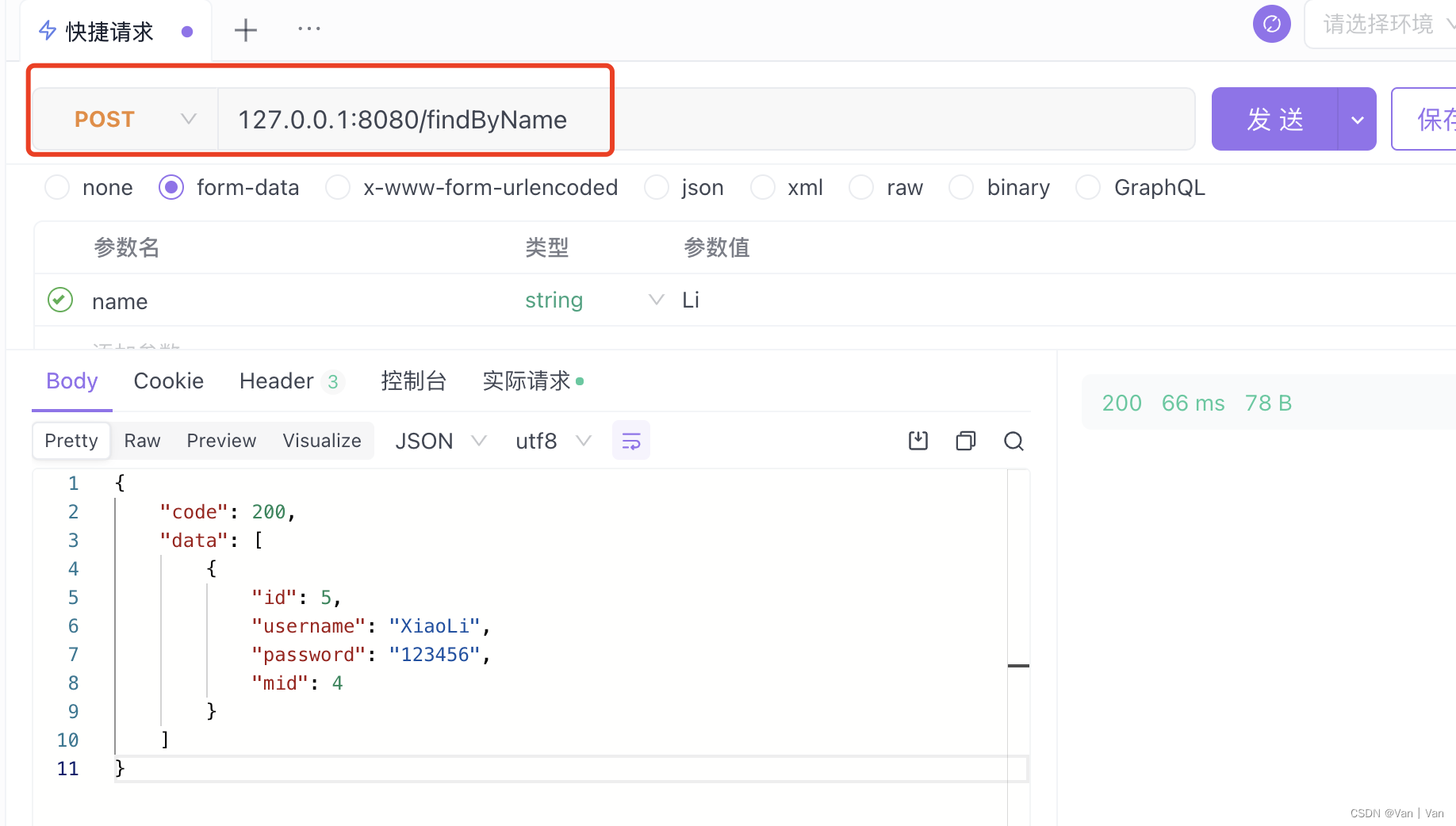
Task: Open the search-in-response magnifier icon
Action: (x=1013, y=441)
